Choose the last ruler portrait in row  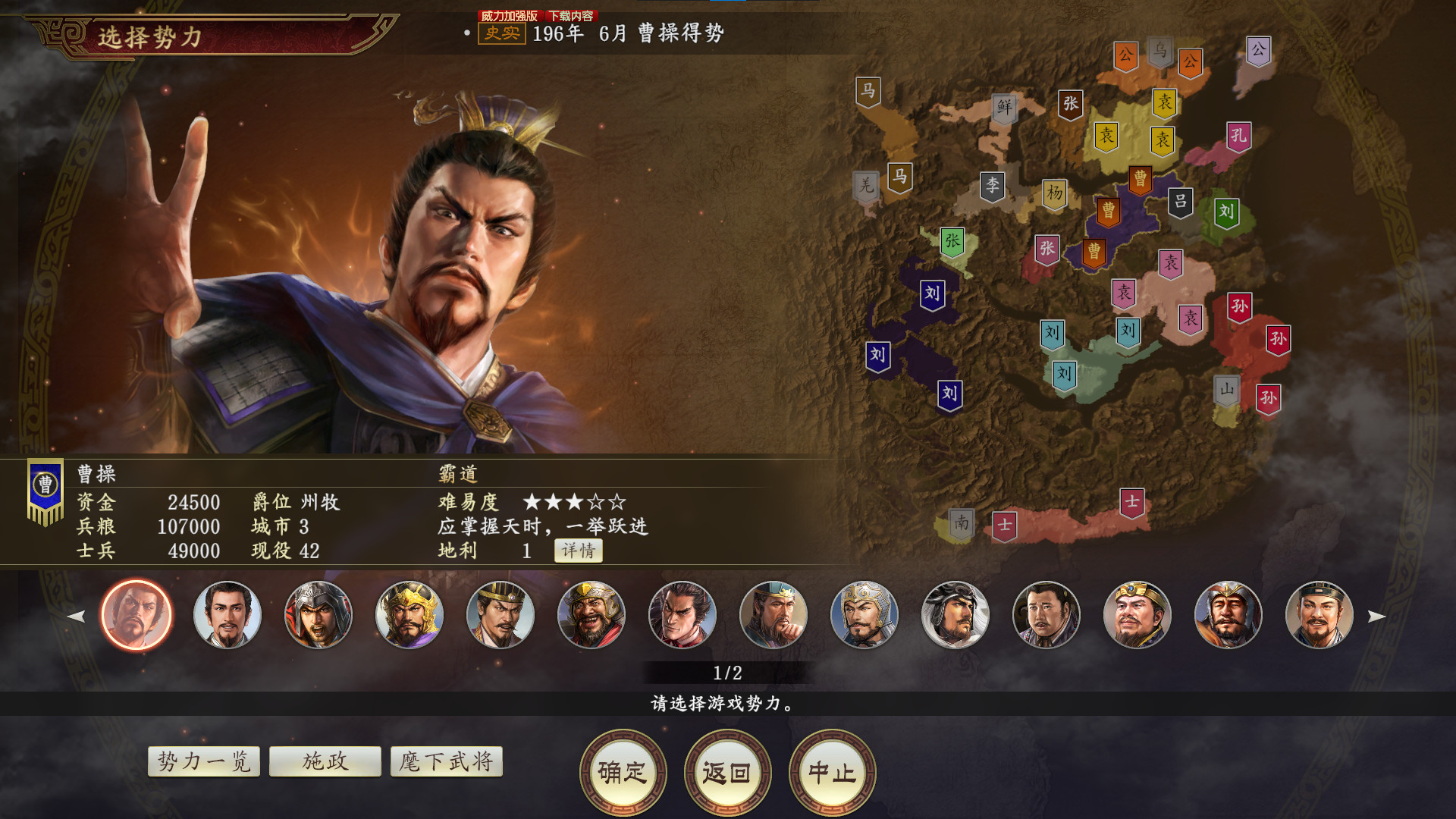tap(1319, 615)
